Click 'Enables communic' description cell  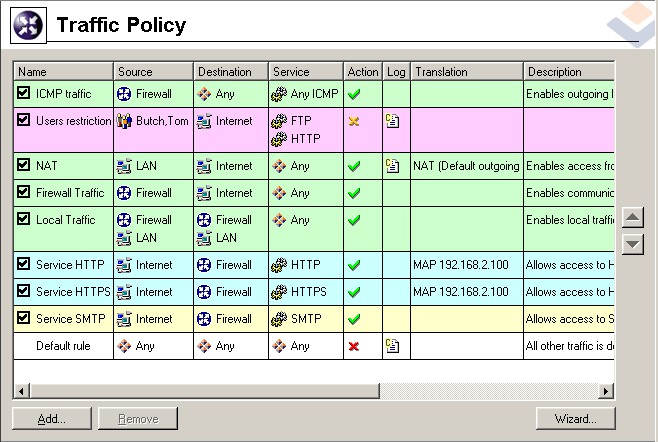[569, 193]
